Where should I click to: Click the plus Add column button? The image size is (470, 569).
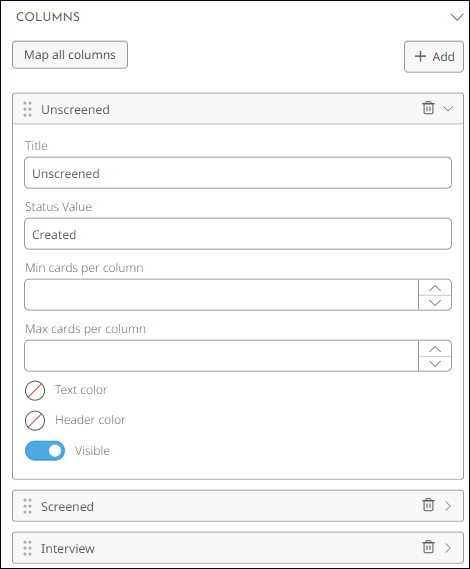coord(434,57)
